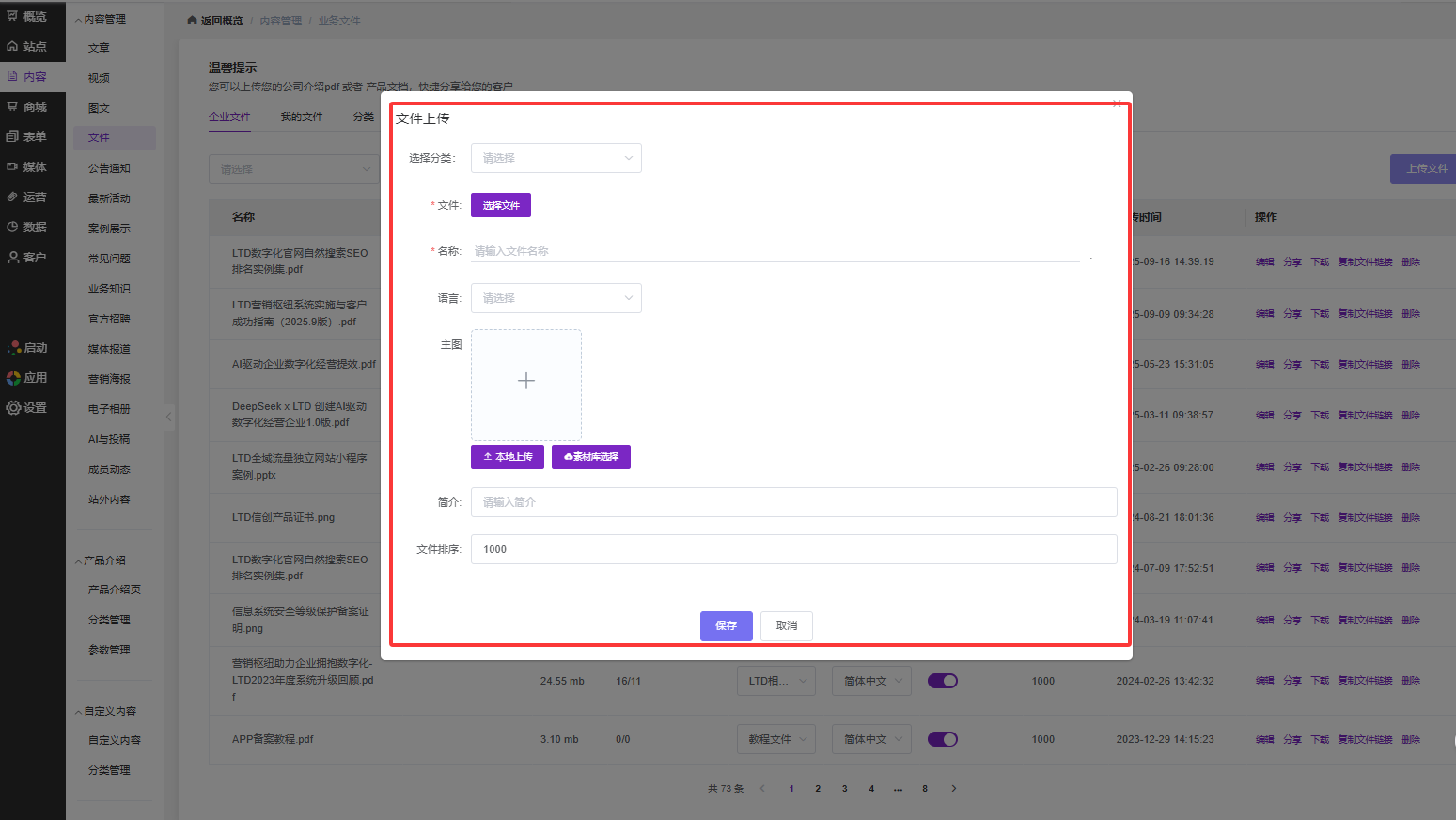Viewport: 1456px width, 820px height.
Task: Collapse the 自定义内容 menu group header
Action: point(105,711)
